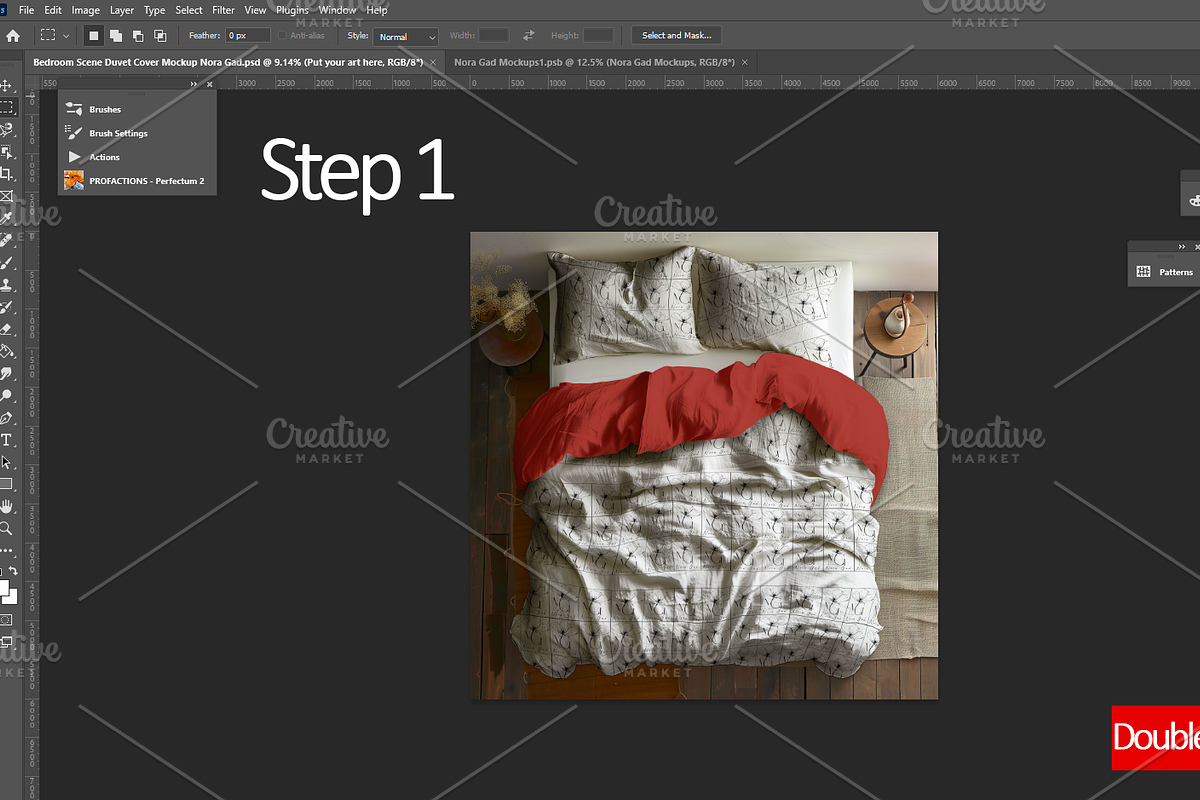1200x800 pixels.
Task: Select the Crop tool in toolbar
Action: coord(6,174)
